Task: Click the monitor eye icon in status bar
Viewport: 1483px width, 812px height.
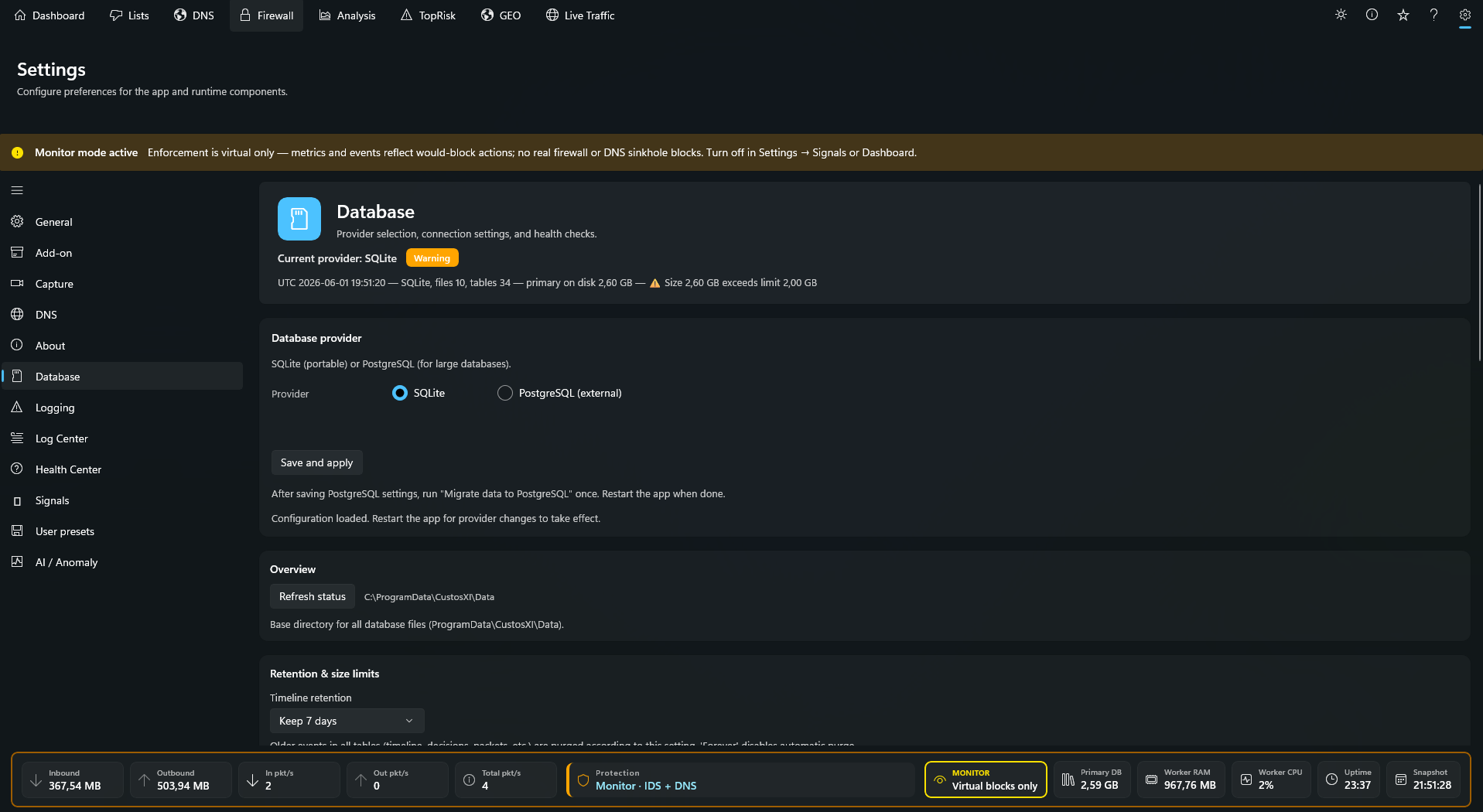Action: click(940, 780)
